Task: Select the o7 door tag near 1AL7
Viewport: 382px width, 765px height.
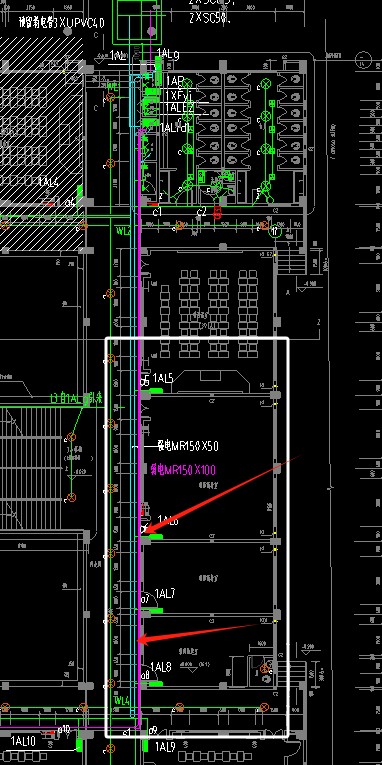Action: 145,599
